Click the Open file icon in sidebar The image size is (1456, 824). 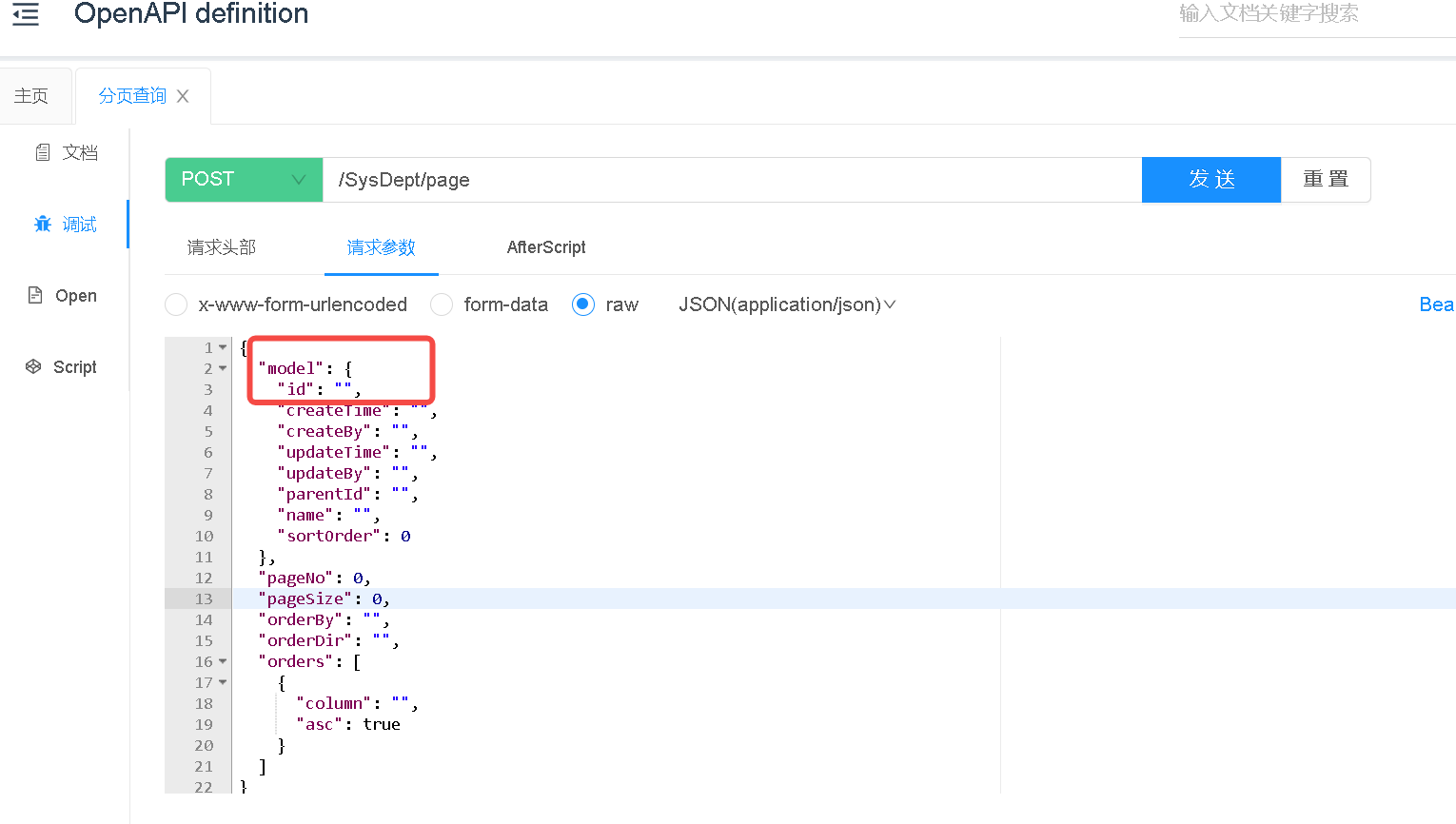[35, 295]
